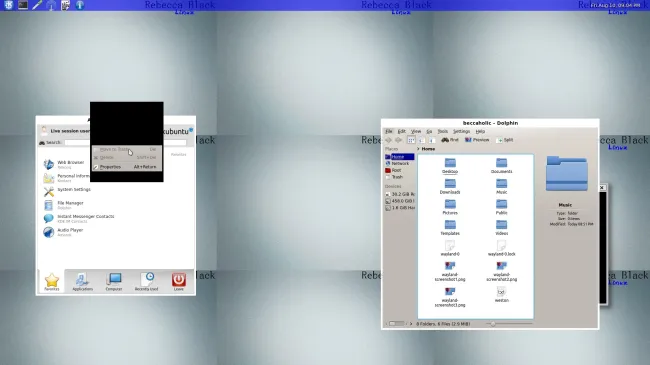Open the Settings menu in Dolphin
650x365 pixels.
pos(461,131)
